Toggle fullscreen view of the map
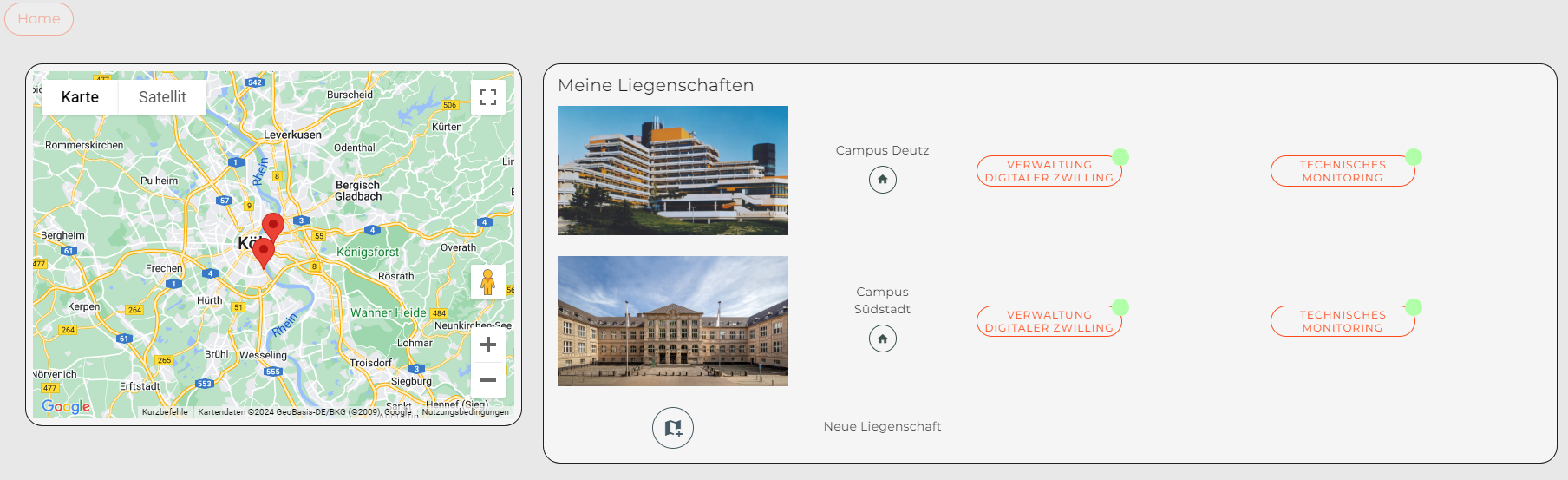 tap(488, 97)
